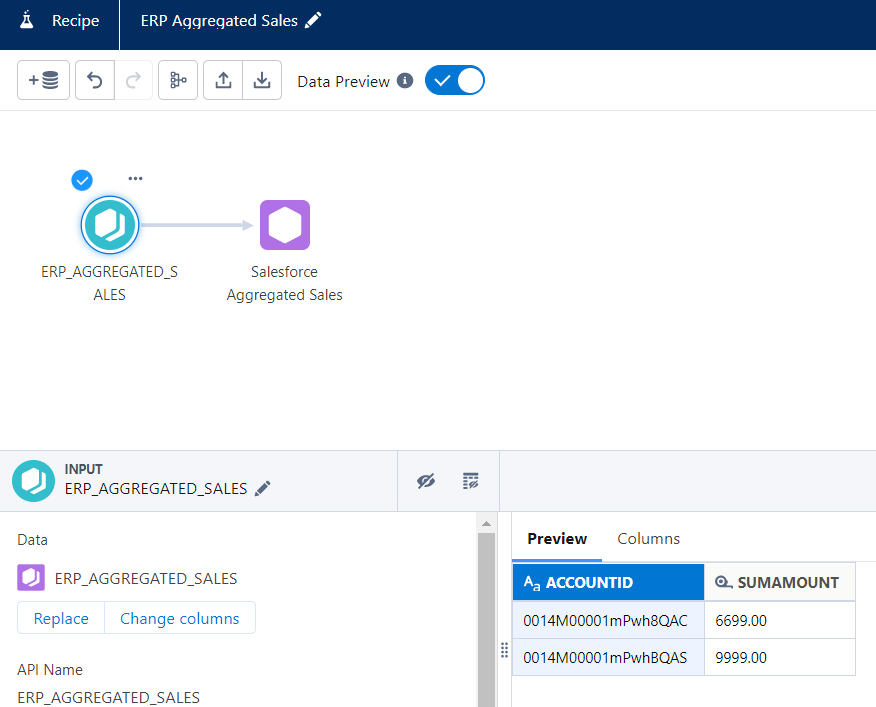Turn off the Data Preview toggle
This screenshot has width=876, height=707.
click(x=455, y=81)
